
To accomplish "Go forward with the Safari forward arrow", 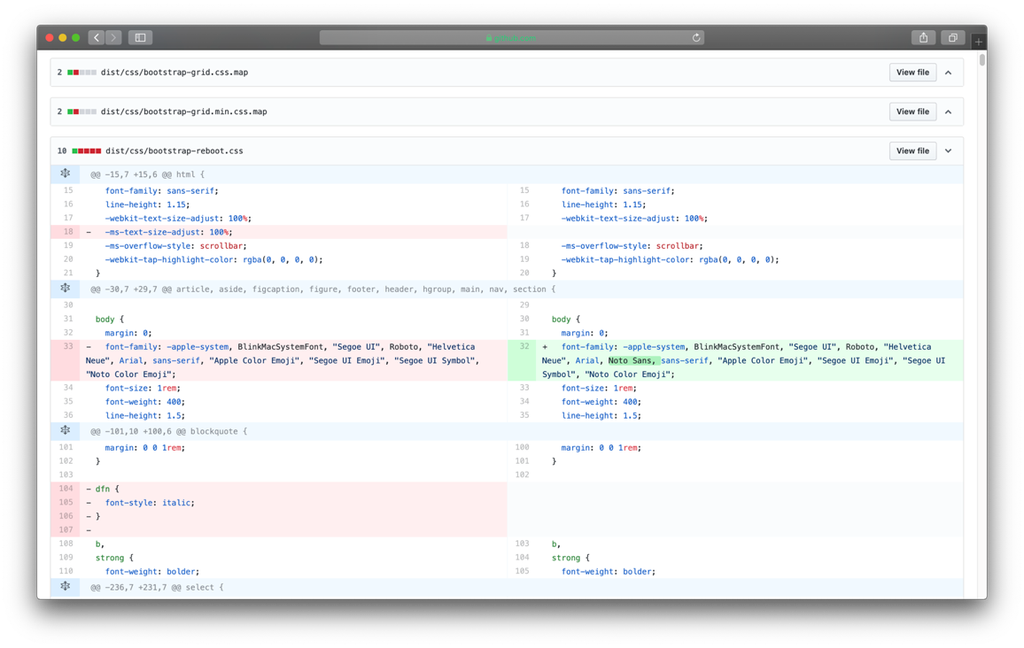I will (x=114, y=38).
